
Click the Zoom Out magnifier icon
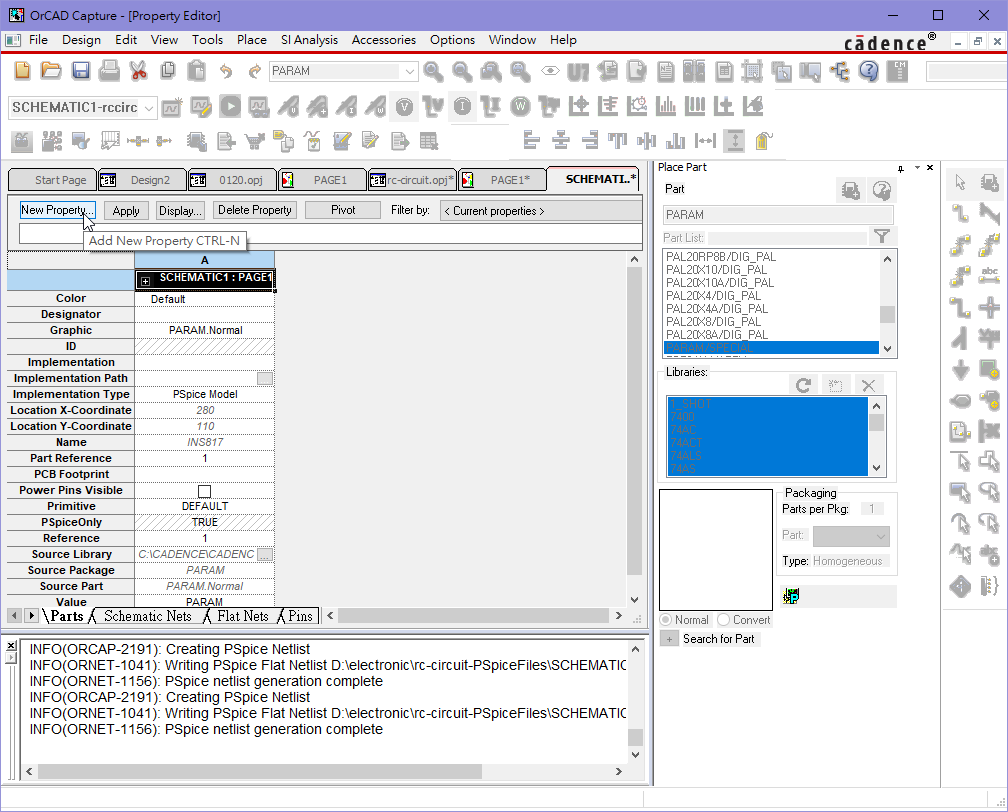(462, 71)
